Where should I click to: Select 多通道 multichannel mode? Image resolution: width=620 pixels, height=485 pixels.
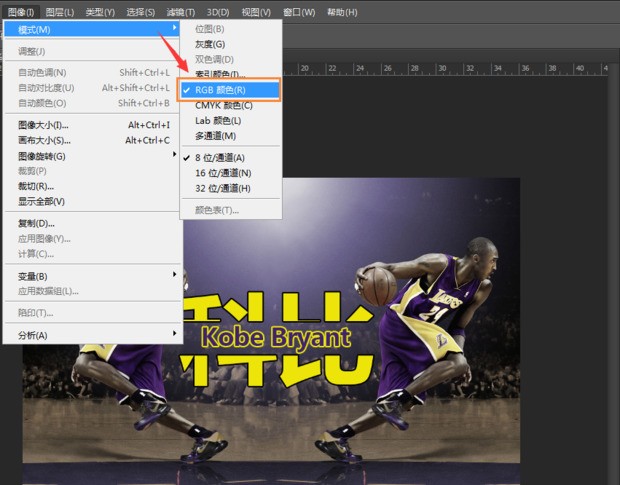215,135
